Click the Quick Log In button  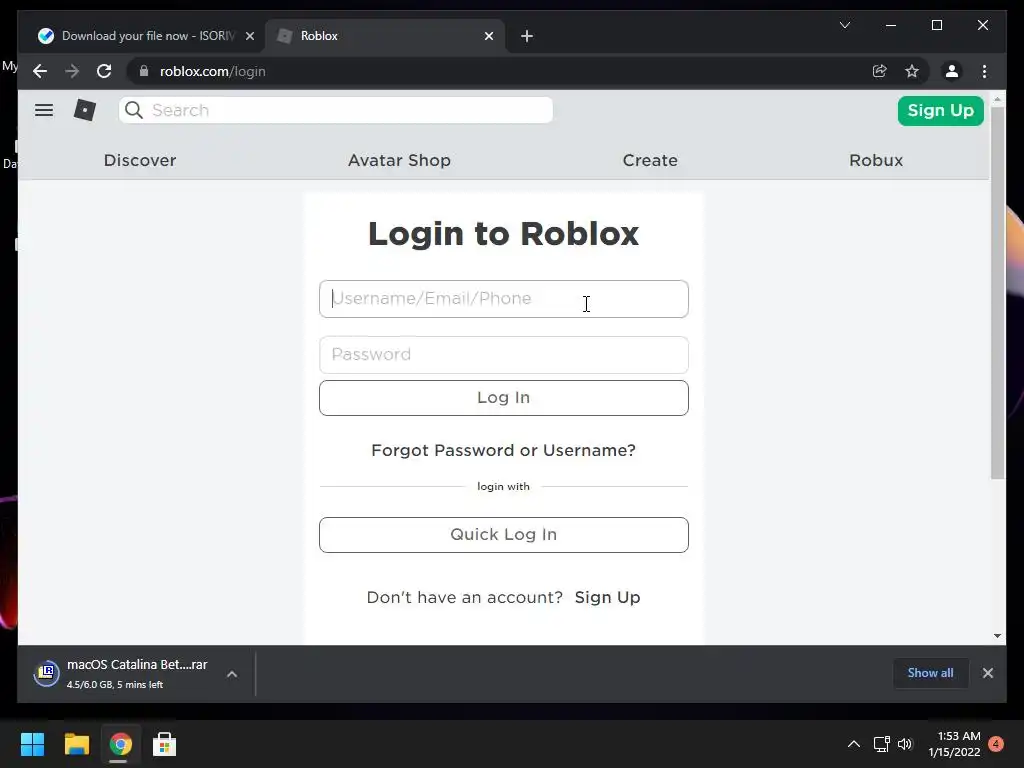[504, 535]
